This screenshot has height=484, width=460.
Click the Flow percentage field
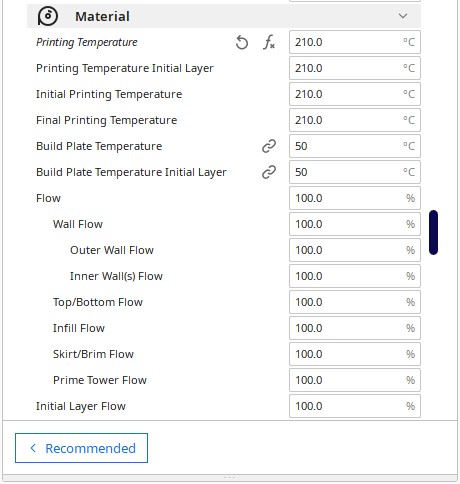355,198
